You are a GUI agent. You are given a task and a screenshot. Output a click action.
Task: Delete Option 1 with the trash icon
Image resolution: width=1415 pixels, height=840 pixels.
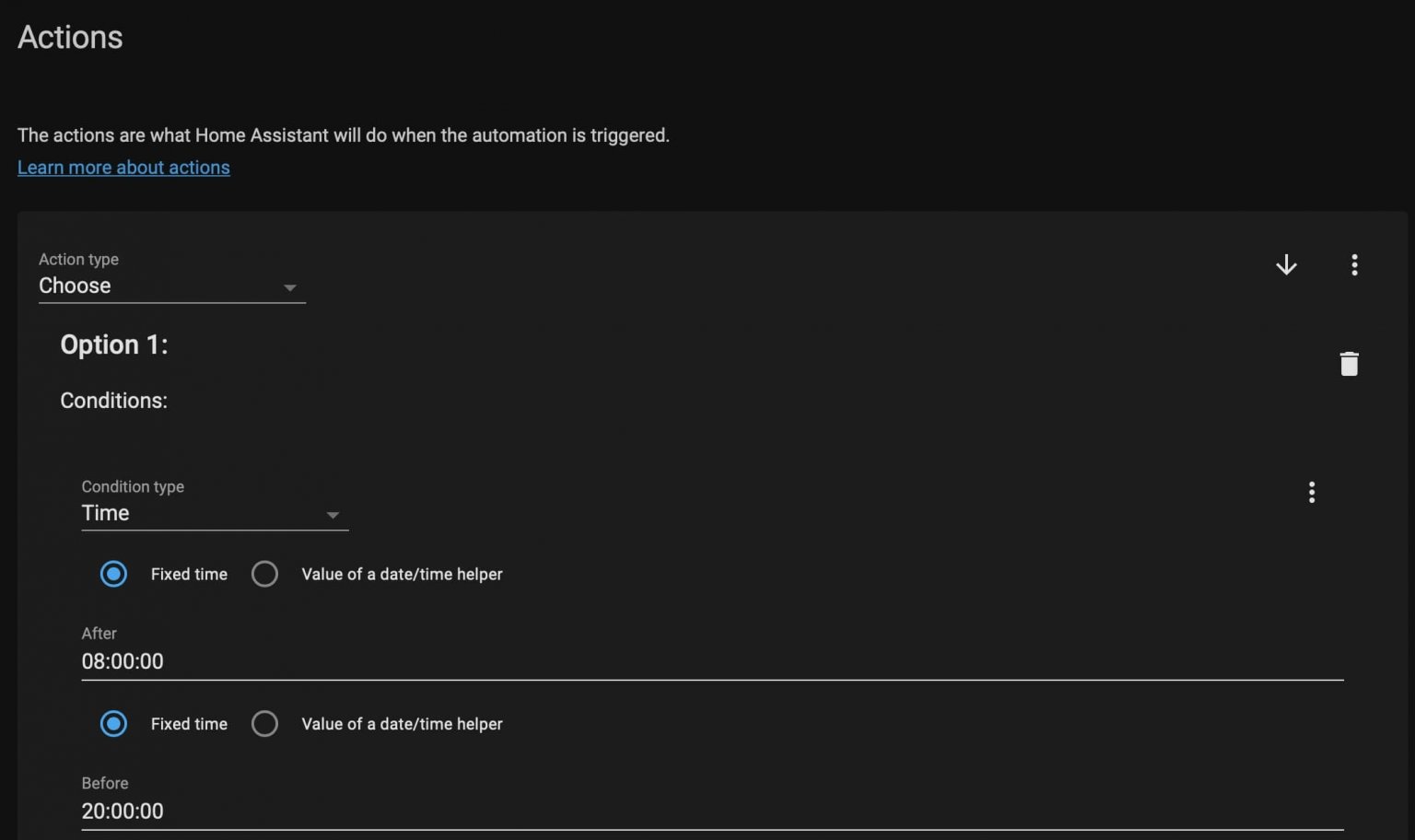1349,364
